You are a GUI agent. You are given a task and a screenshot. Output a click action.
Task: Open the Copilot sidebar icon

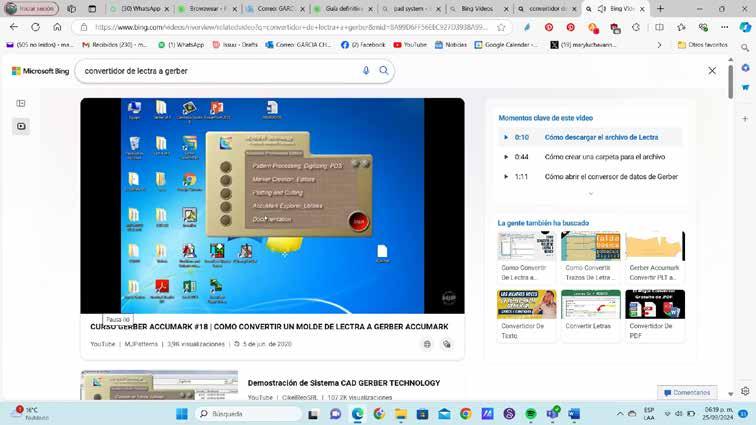point(745,27)
